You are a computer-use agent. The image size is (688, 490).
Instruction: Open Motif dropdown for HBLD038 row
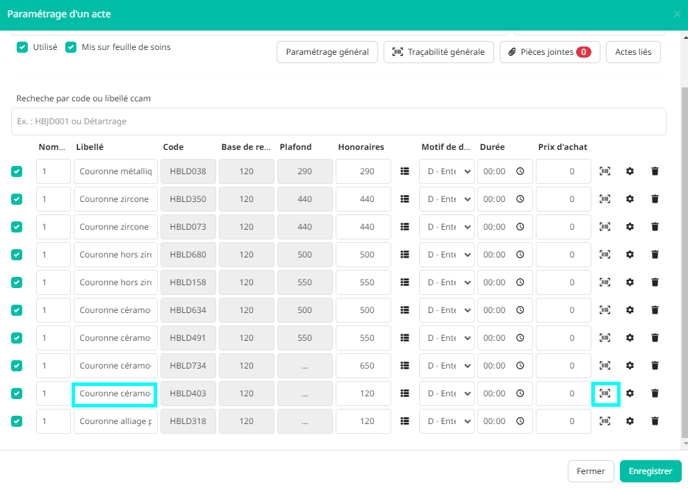447,171
